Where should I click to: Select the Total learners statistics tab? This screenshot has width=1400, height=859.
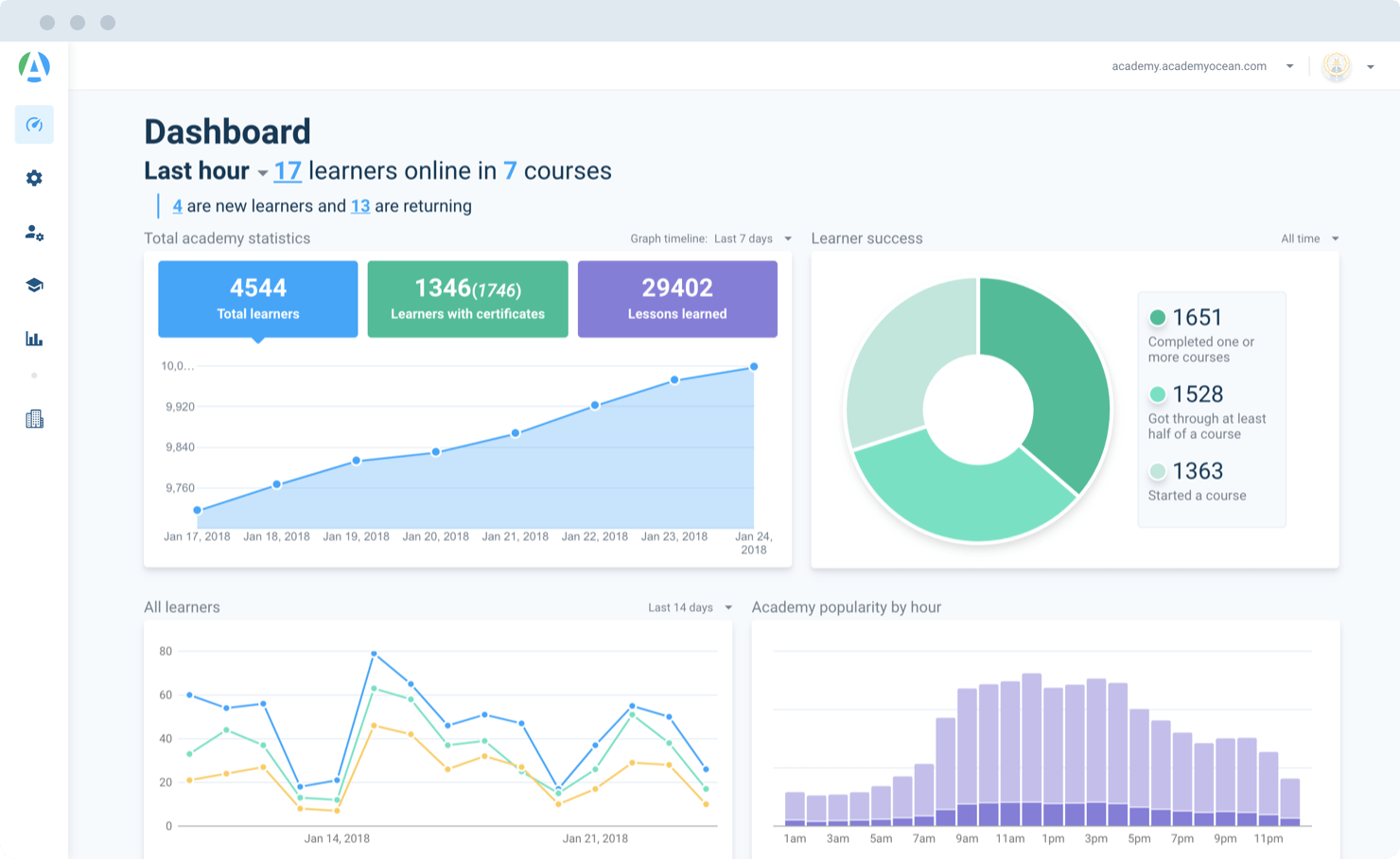tap(257, 299)
